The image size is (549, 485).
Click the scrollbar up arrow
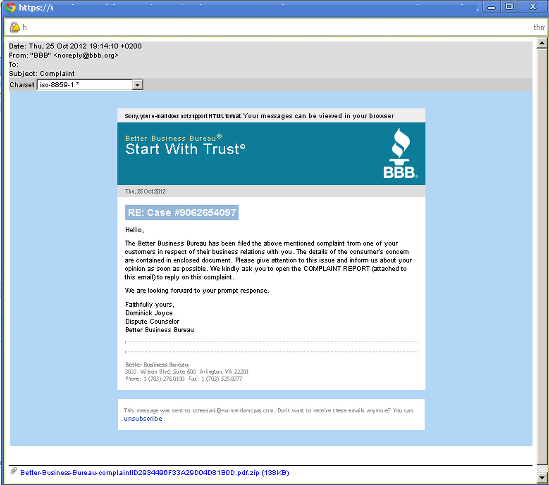coord(542,43)
